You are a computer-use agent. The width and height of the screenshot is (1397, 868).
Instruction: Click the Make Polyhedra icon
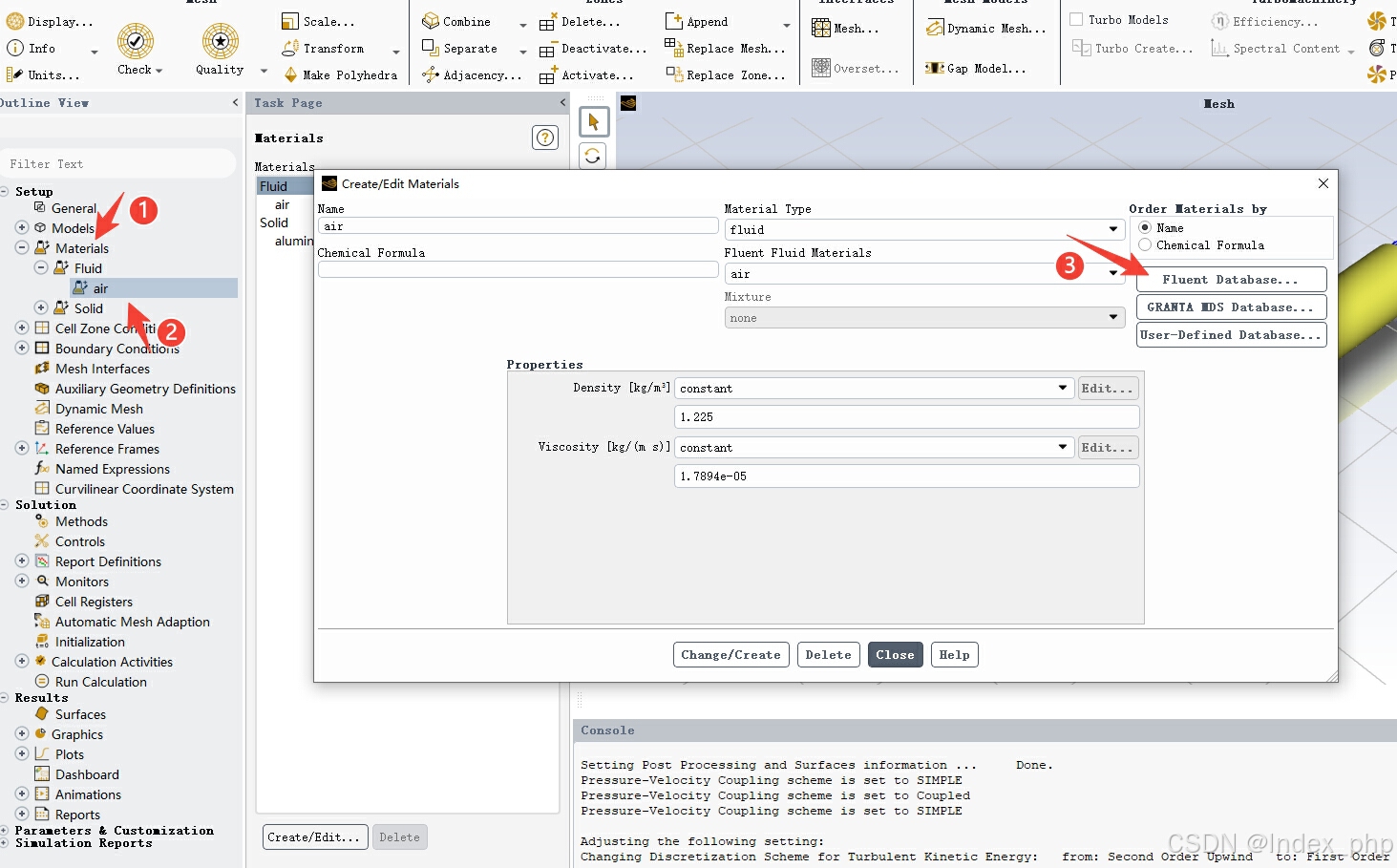[x=290, y=74]
